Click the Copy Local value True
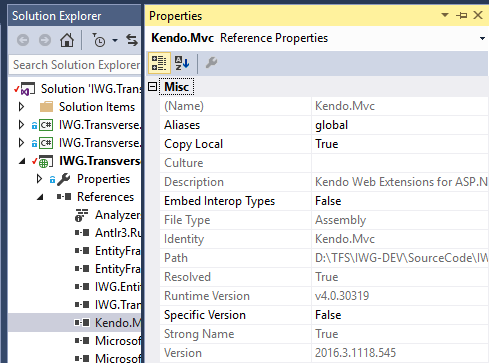The height and width of the screenshot is (363, 489). pyautogui.click(x=327, y=144)
